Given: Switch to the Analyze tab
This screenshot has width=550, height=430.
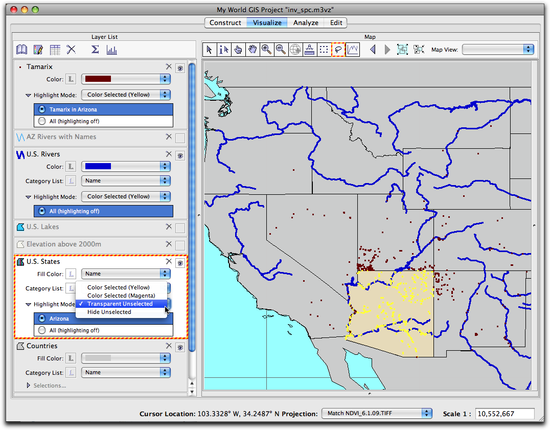Looking at the screenshot, I should pyautogui.click(x=306, y=23).
